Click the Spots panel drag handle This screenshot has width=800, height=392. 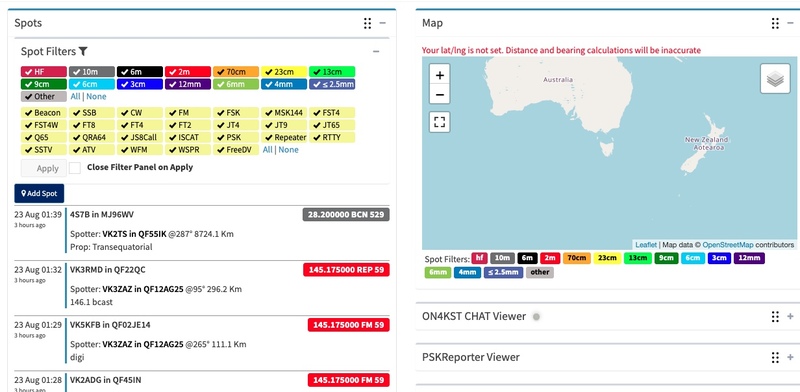[x=367, y=23]
